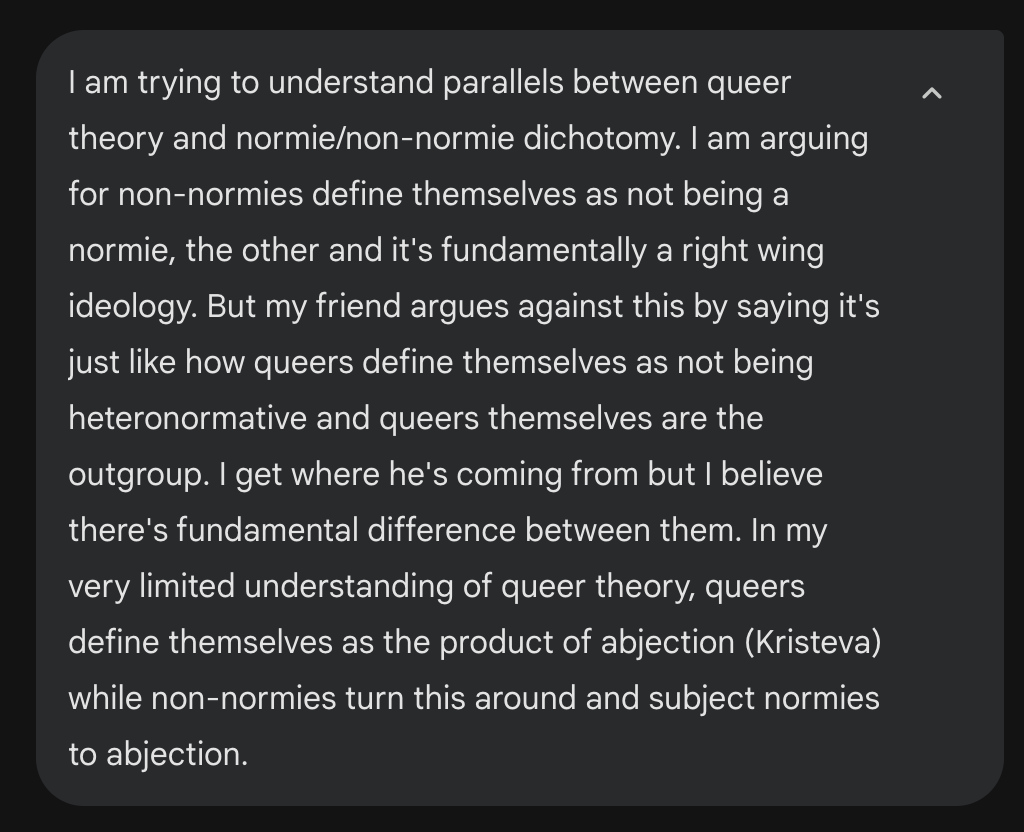Click the word "outgroup" in the message
Viewport: 1024px width, 832px height.
click(133, 473)
